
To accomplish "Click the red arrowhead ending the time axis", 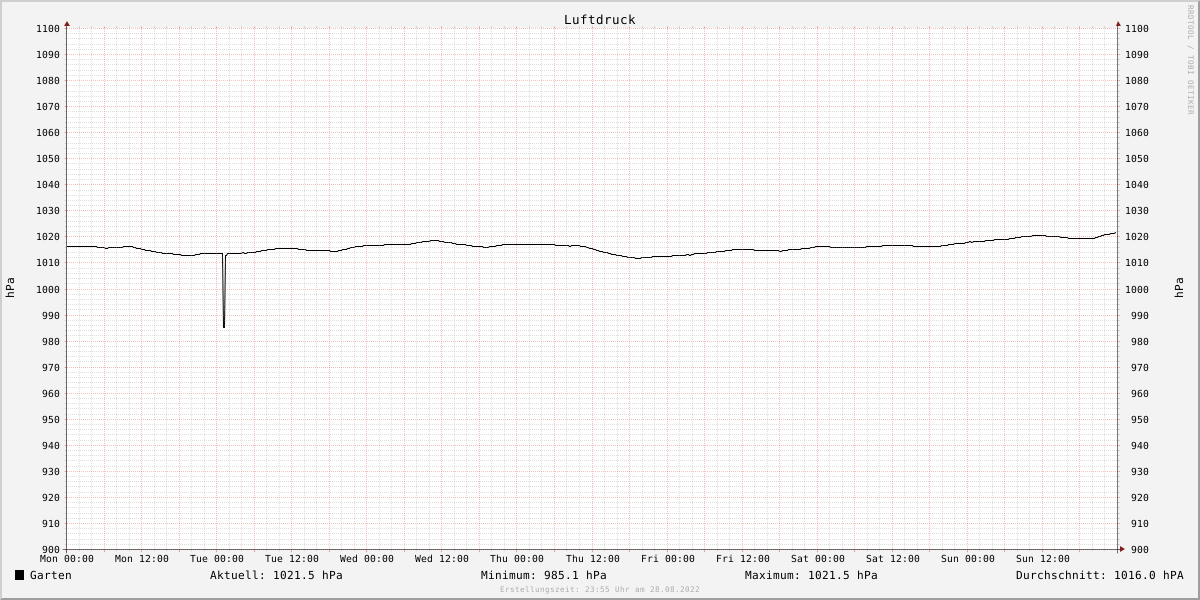I will (1121, 549).
